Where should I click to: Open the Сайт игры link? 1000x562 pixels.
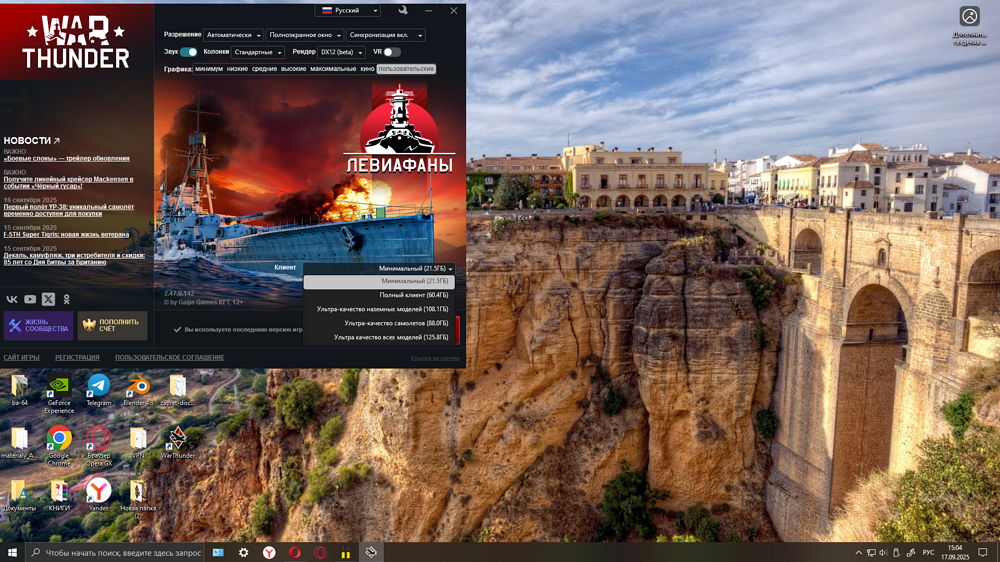pyautogui.click(x=21, y=358)
